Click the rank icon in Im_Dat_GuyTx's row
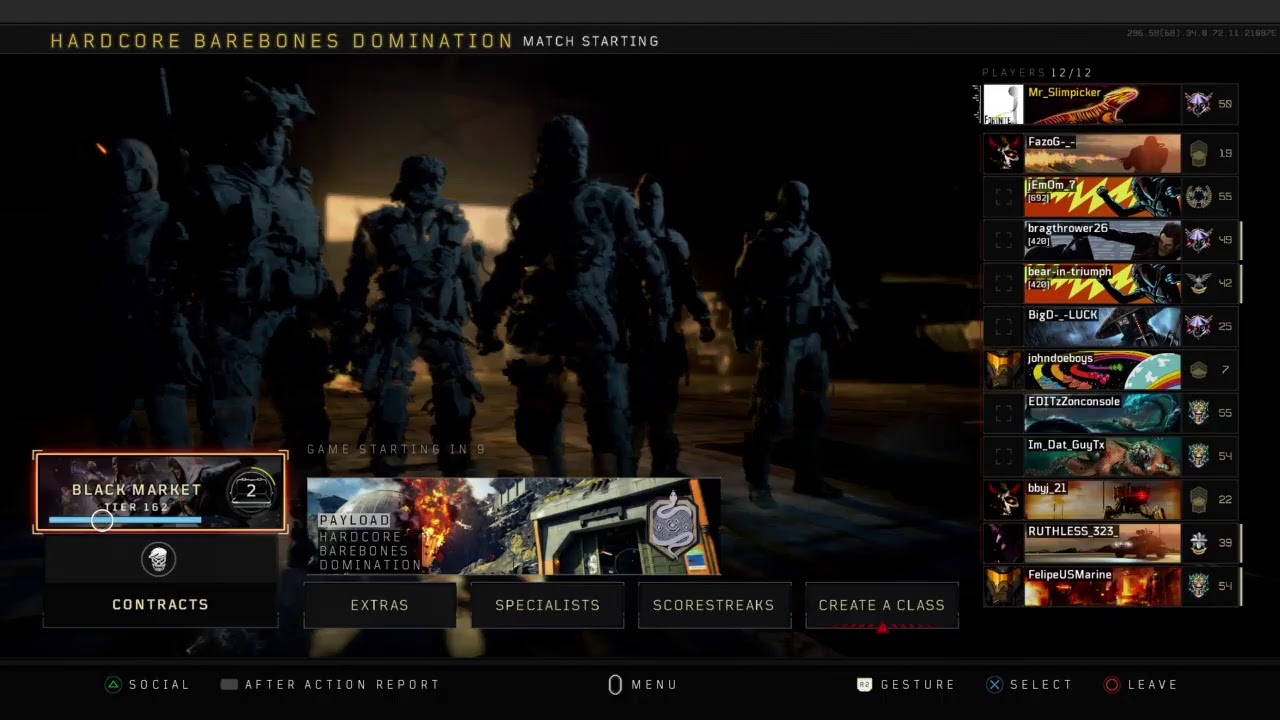 [x=1198, y=457]
